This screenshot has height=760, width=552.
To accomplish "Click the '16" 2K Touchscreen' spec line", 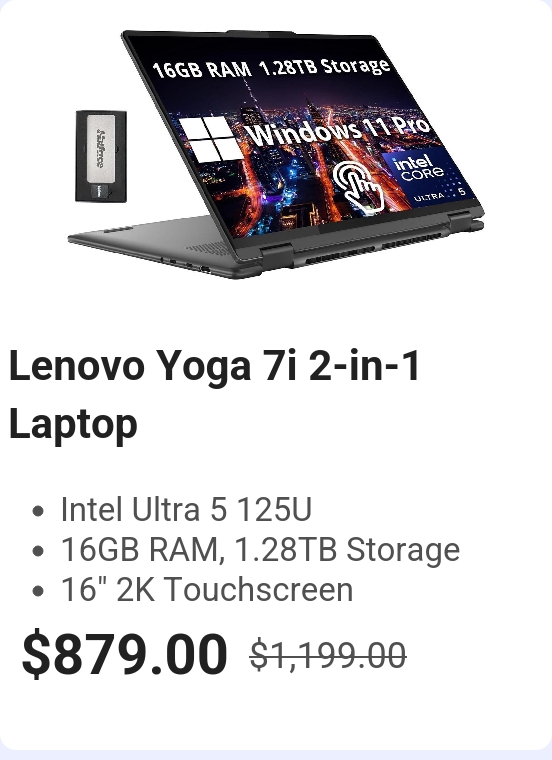I will [207, 590].
